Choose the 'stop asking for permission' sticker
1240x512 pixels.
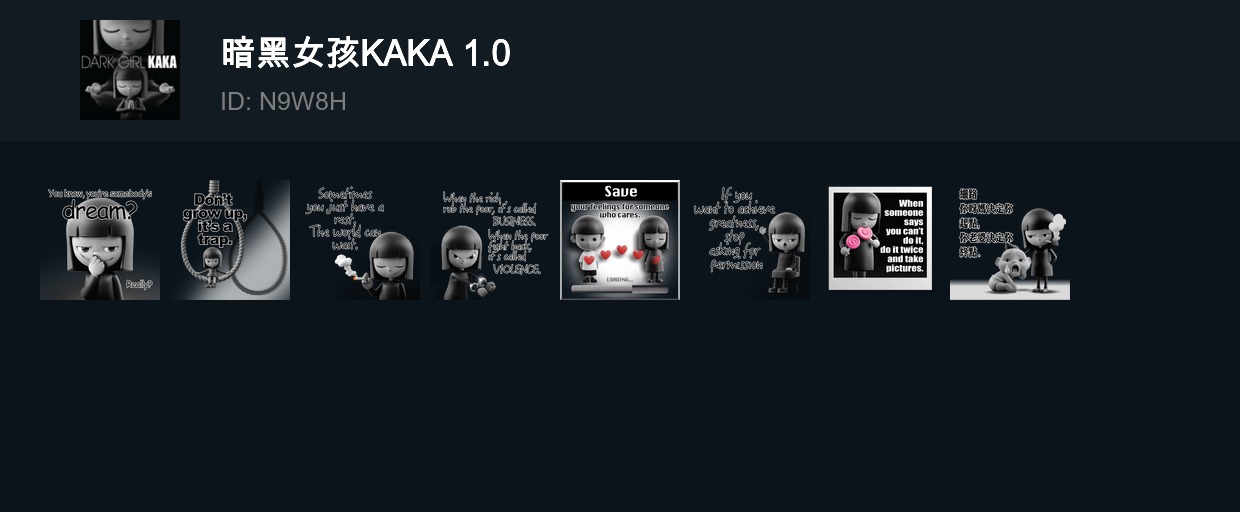[x=750, y=240]
